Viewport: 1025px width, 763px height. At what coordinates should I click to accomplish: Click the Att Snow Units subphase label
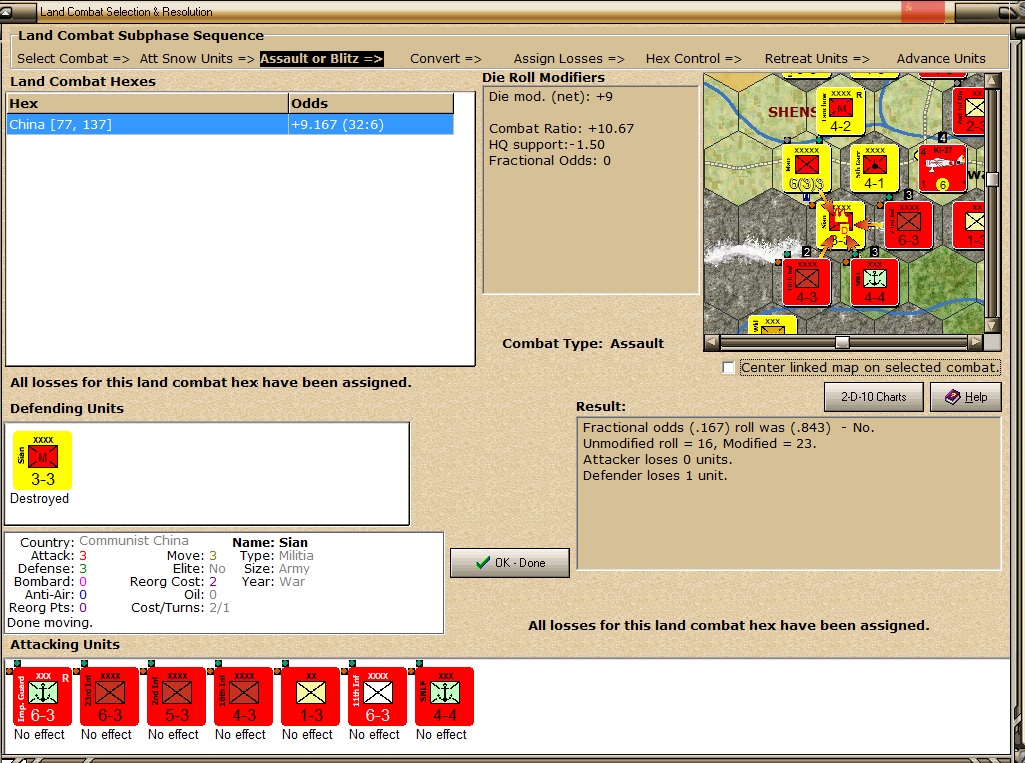197,58
